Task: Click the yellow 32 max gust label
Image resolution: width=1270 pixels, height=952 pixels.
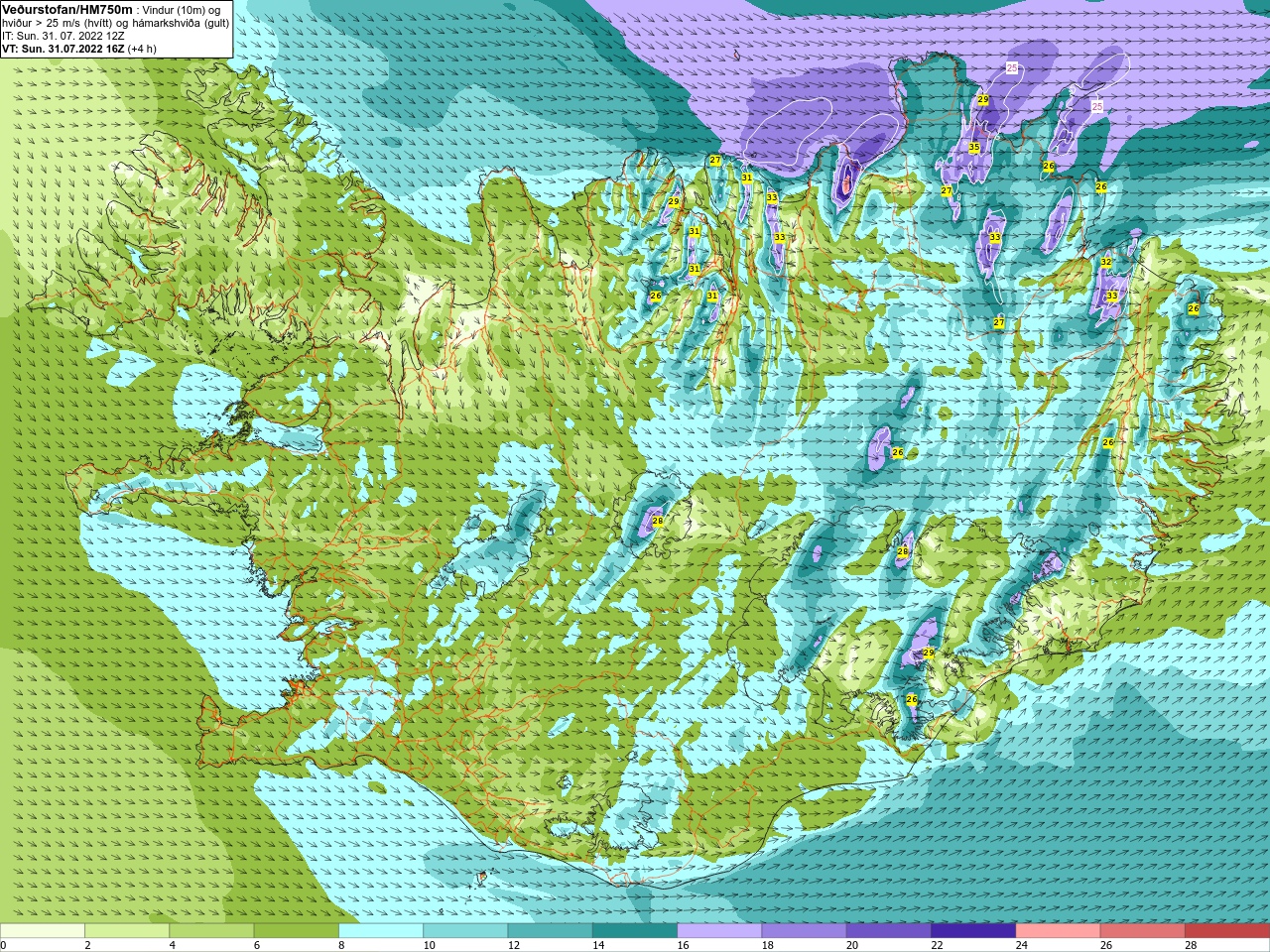Action: [1106, 263]
